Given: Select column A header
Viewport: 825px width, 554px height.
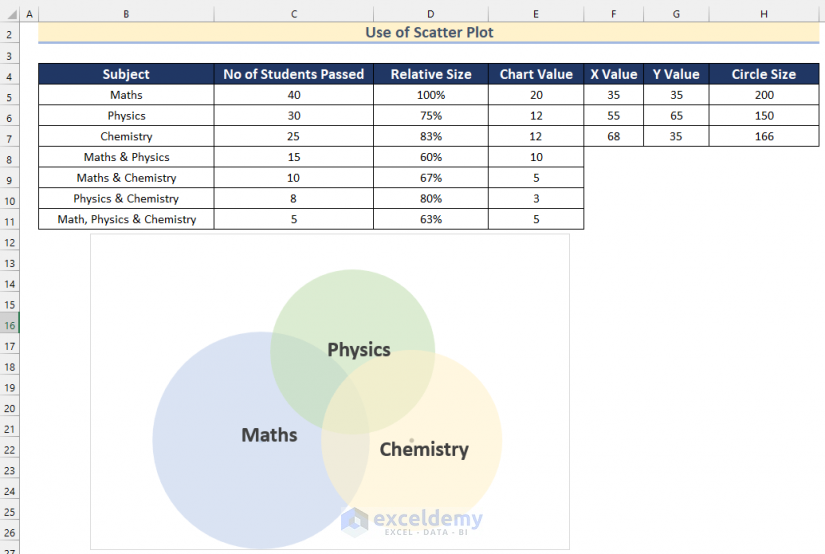Looking at the screenshot, I should coord(29,14).
